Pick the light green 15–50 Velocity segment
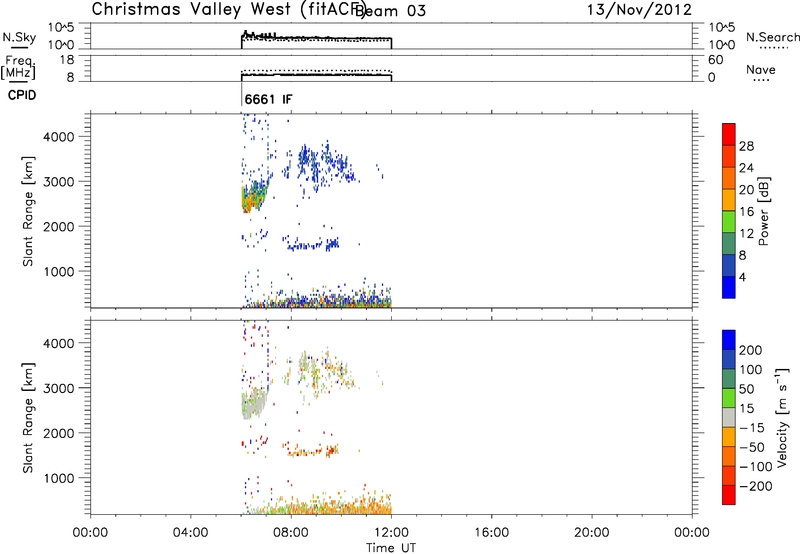The image size is (800, 554). (729, 398)
